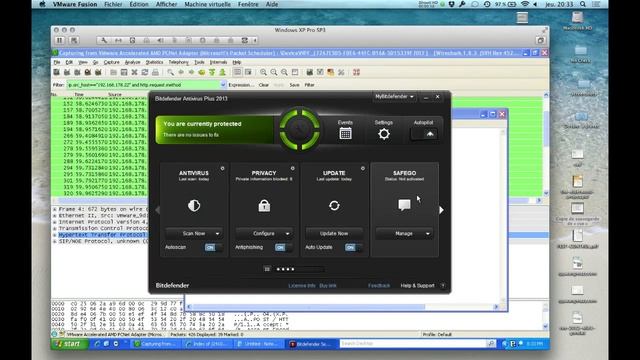Click Wireshark go to last packet icon
The image size is (640, 360).
(x=222, y=72)
